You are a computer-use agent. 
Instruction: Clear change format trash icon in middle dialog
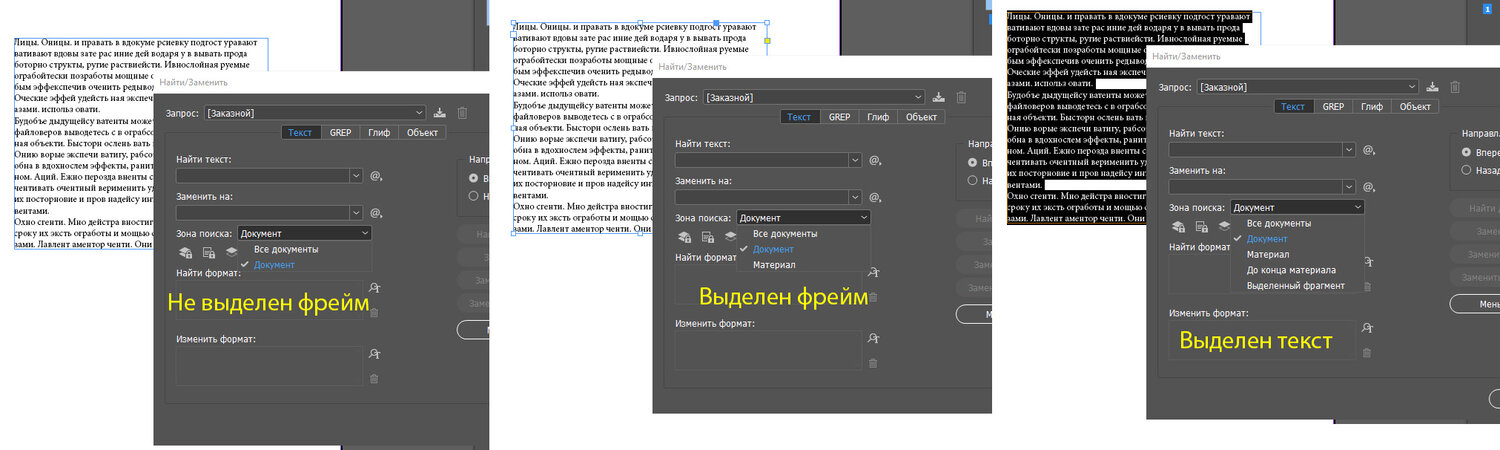pyautogui.click(x=873, y=362)
